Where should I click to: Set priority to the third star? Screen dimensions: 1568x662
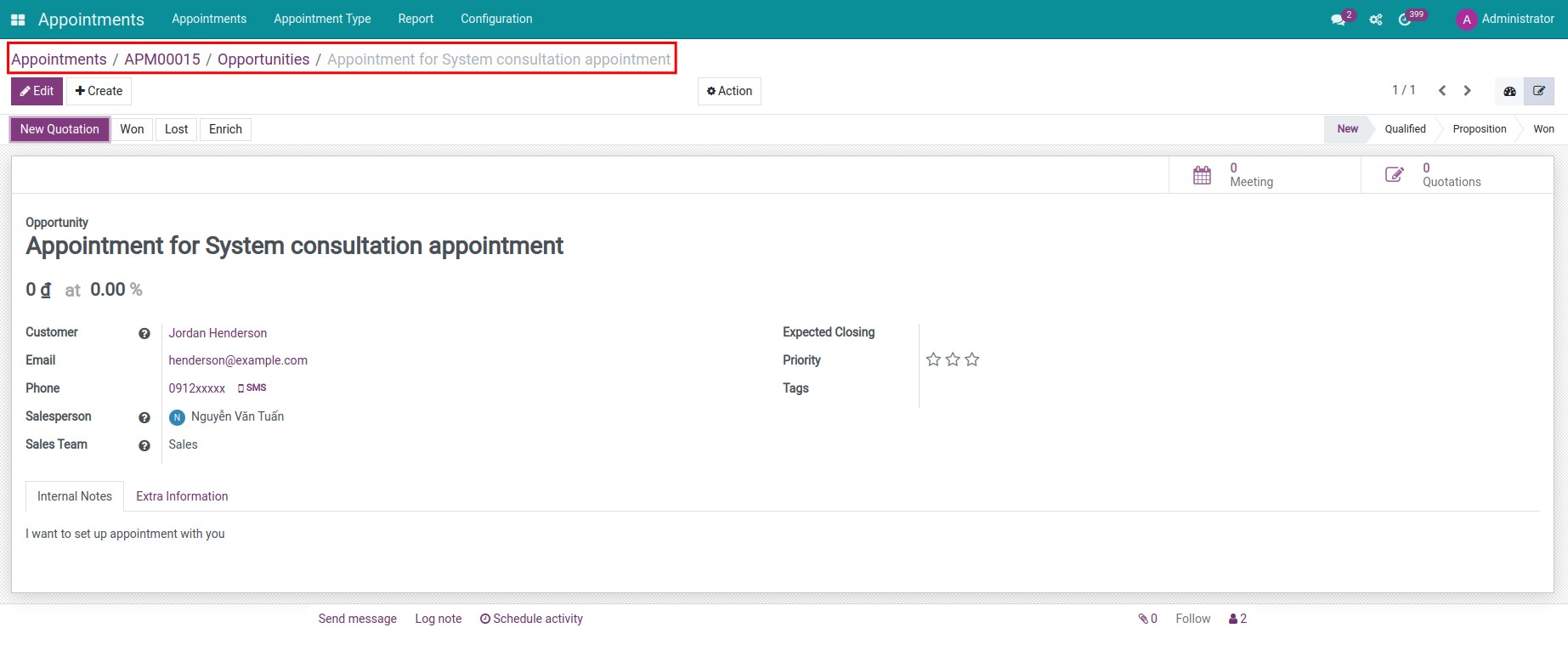coord(972,359)
